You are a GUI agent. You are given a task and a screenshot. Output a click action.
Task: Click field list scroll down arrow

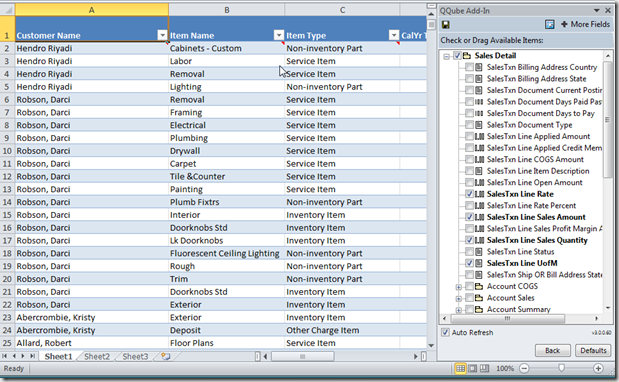point(608,308)
